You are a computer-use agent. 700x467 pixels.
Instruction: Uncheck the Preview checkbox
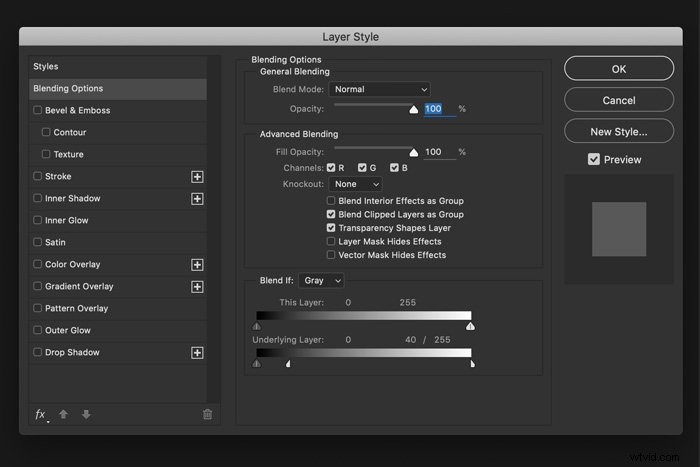pyautogui.click(x=594, y=159)
